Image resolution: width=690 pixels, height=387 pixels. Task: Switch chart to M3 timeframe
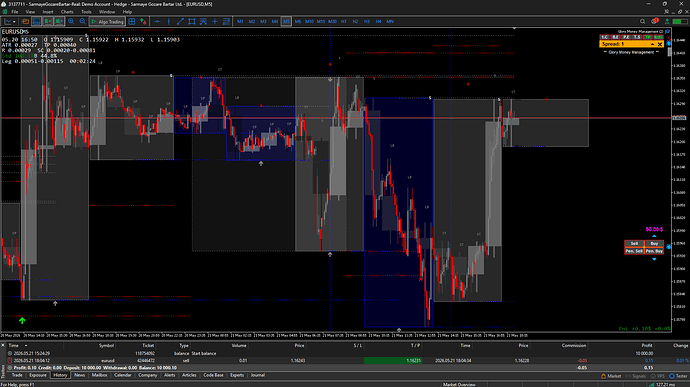tap(263, 21)
